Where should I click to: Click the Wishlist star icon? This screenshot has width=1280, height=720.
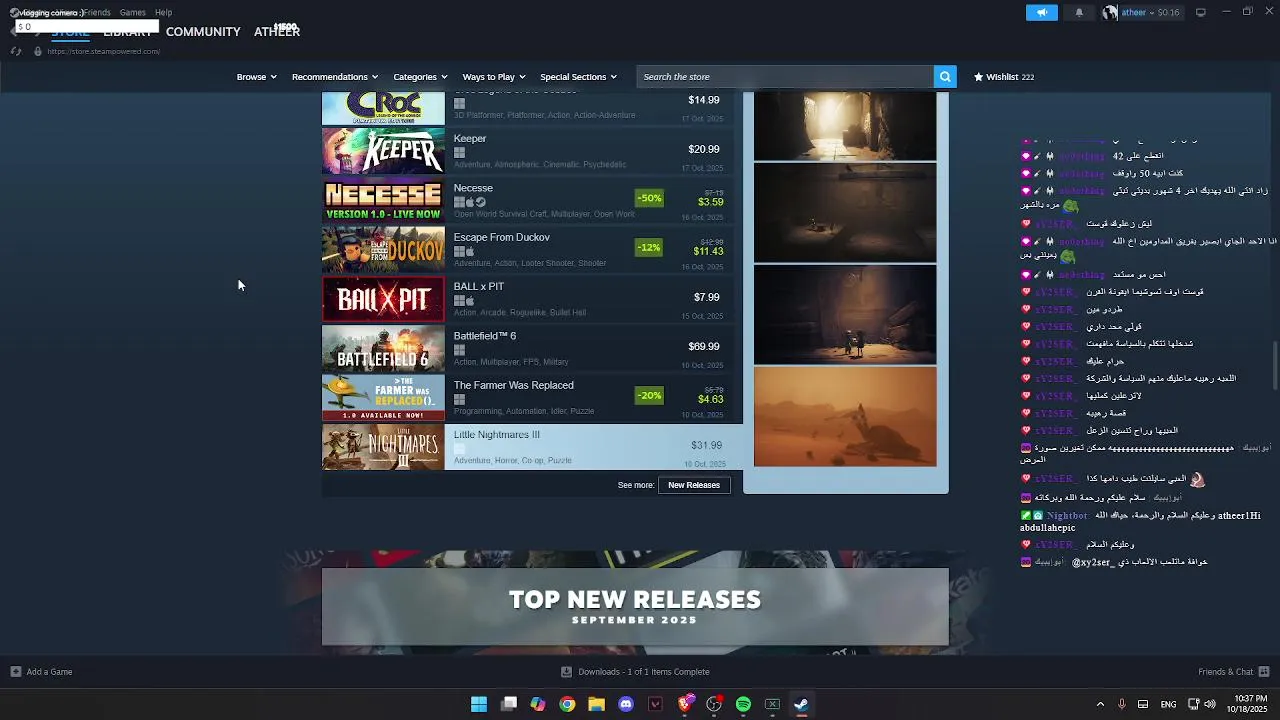[977, 76]
